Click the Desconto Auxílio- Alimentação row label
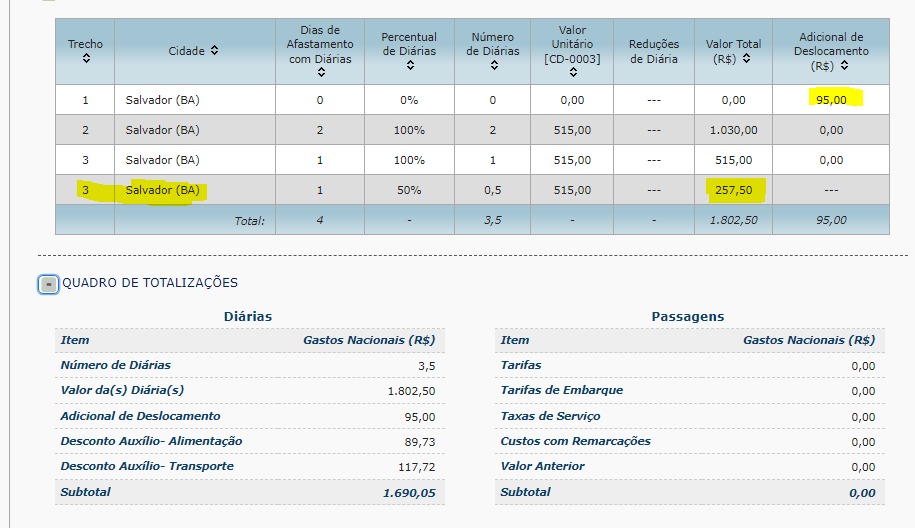The image size is (915, 528). [x=151, y=441]
